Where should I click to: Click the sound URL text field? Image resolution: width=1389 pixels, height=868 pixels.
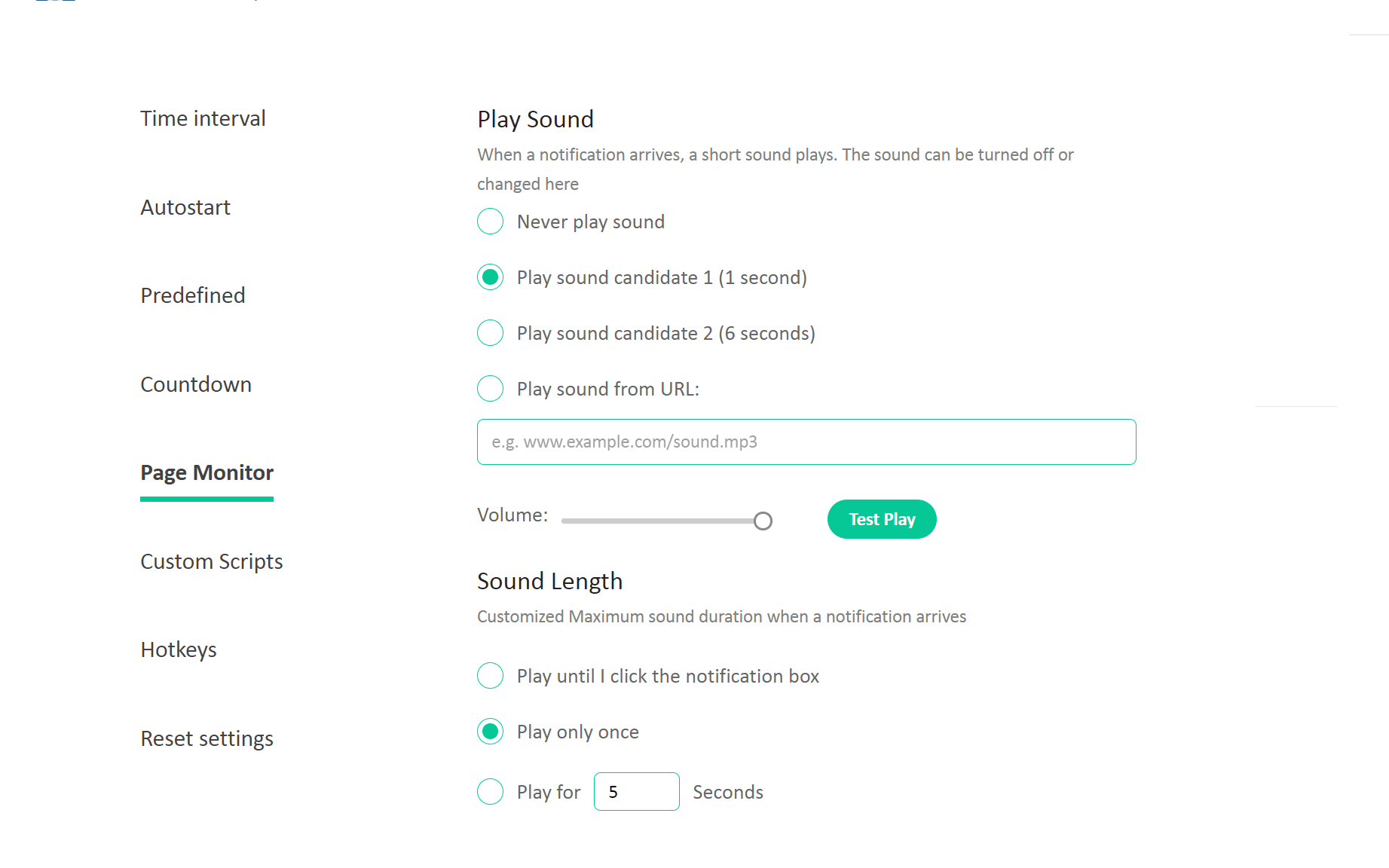(x=806, y=442)
